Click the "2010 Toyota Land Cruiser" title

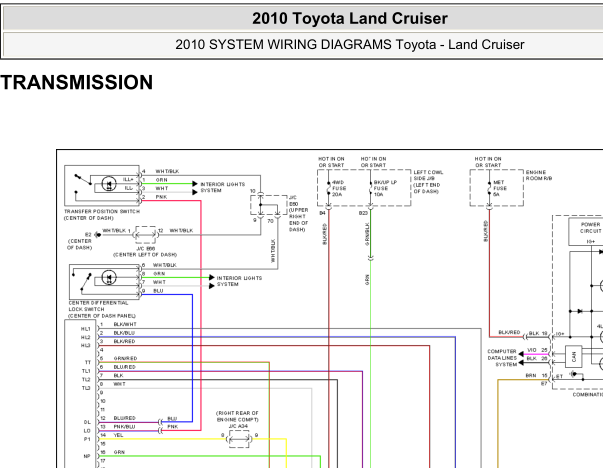pos(350,18)
